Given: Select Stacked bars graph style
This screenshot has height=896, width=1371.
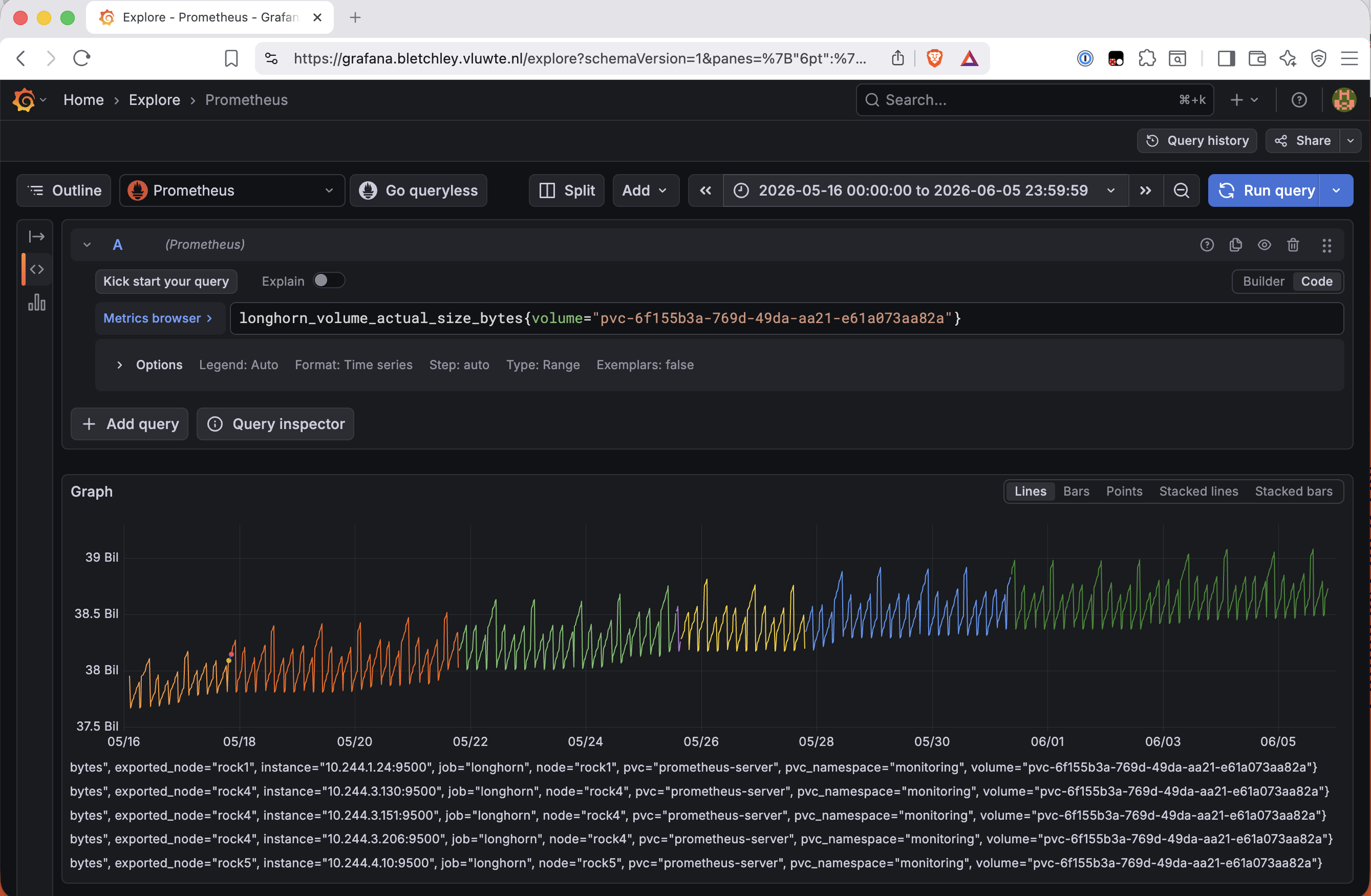Looking at the screenshot, I should pyautogui.click(x=1293, y=492).
